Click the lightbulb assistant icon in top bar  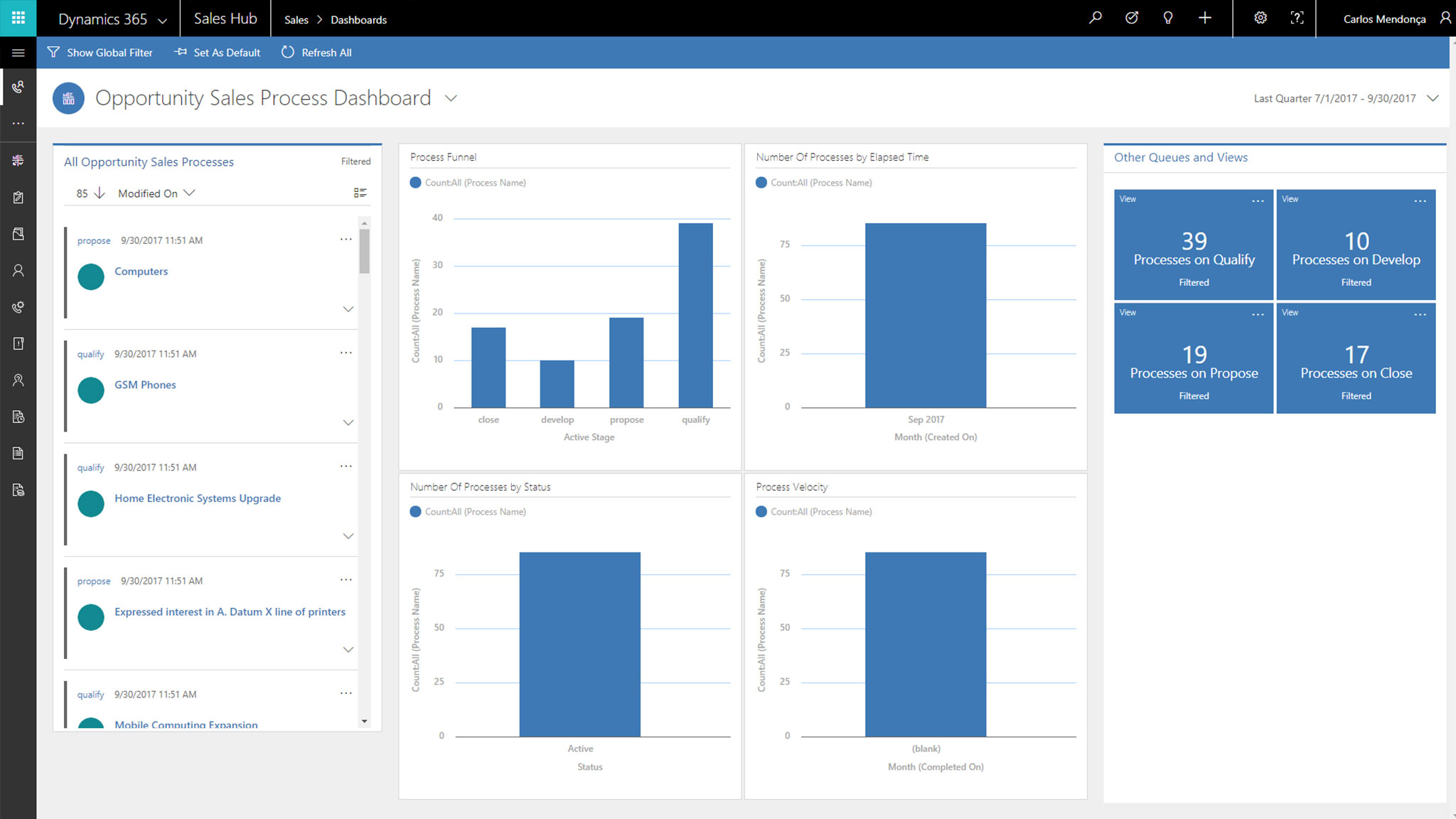1167,18
